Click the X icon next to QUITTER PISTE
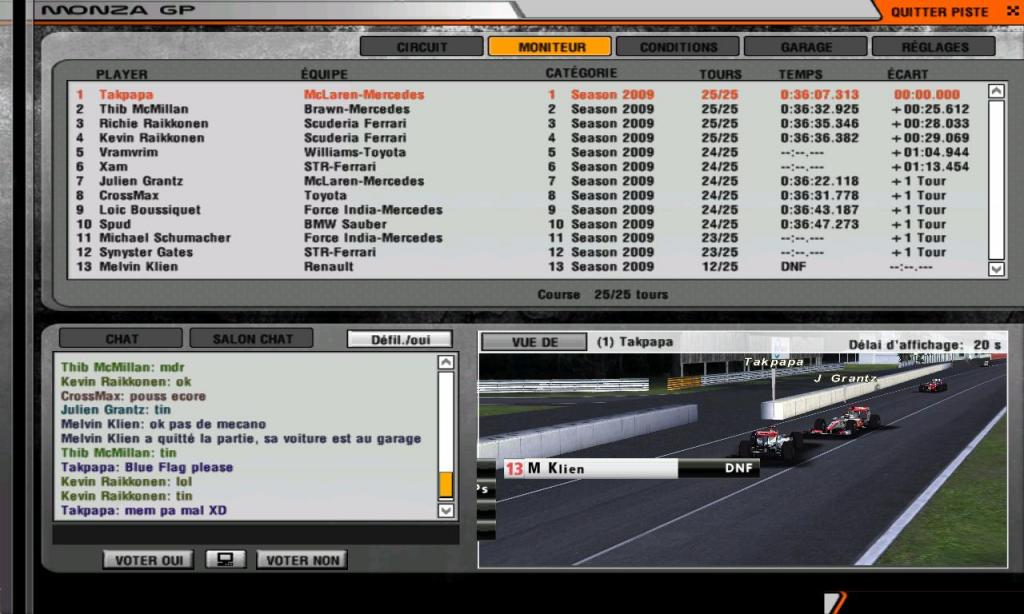Screen dimensions: 1024x614 [1012, 11]
